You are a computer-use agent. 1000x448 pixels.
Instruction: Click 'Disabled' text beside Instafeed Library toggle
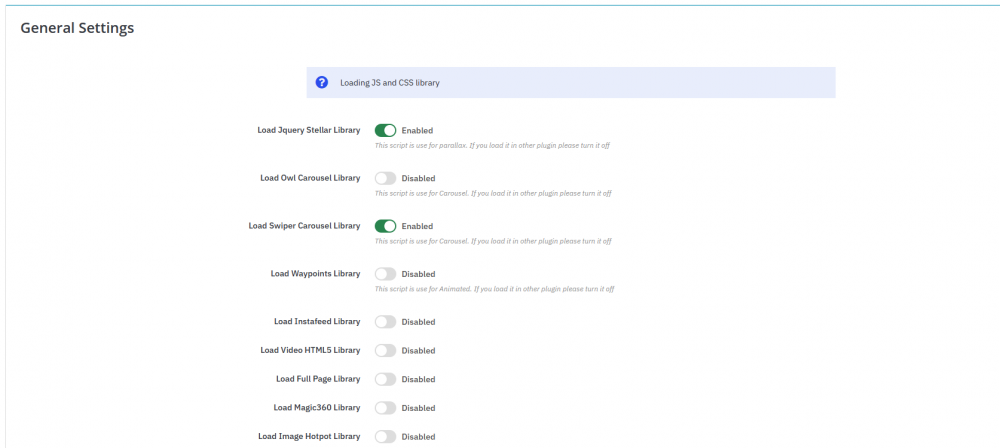pos(418,322)
